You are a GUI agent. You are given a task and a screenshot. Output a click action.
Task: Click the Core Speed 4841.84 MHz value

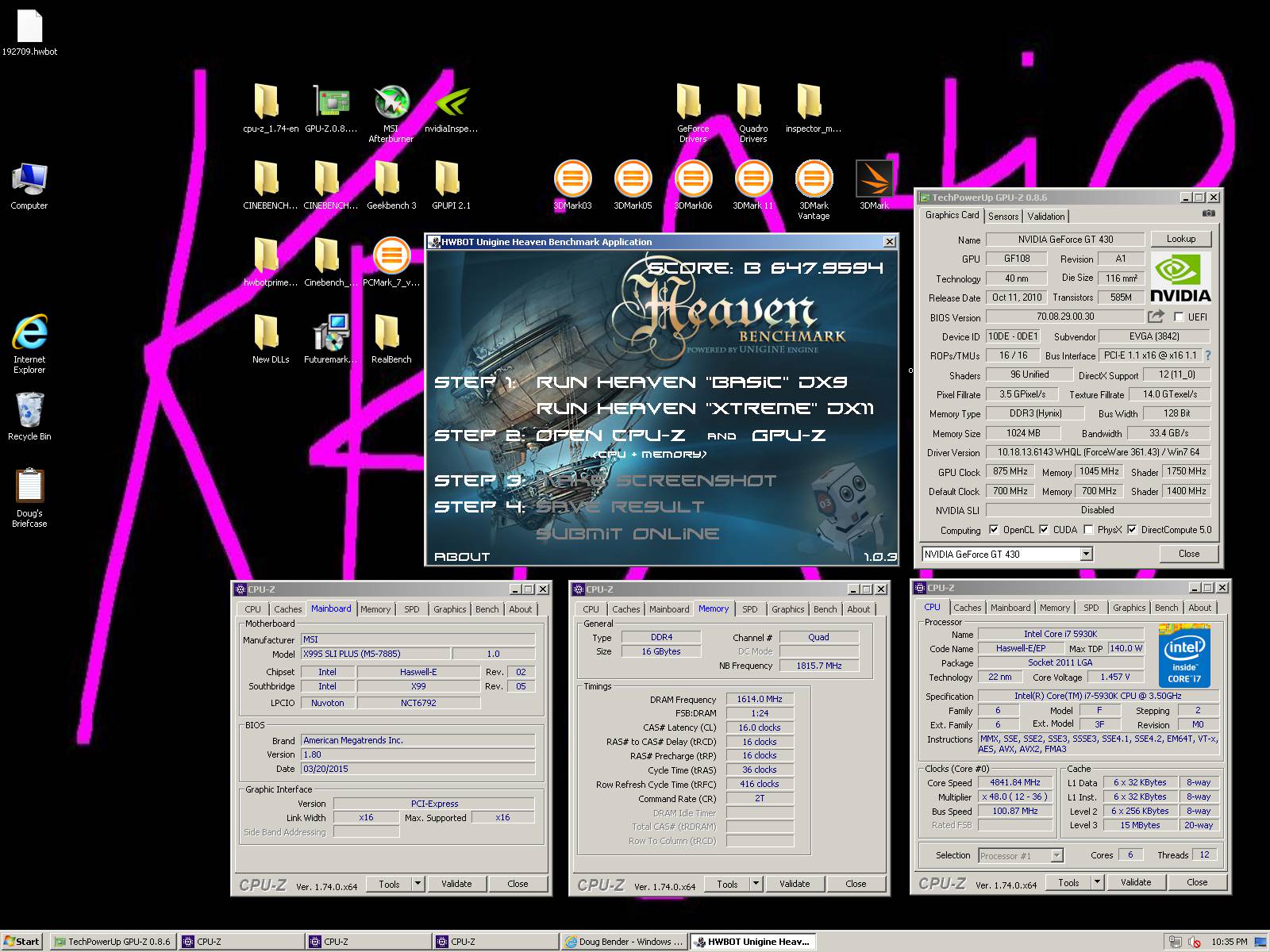click(x=1014, y=782)
